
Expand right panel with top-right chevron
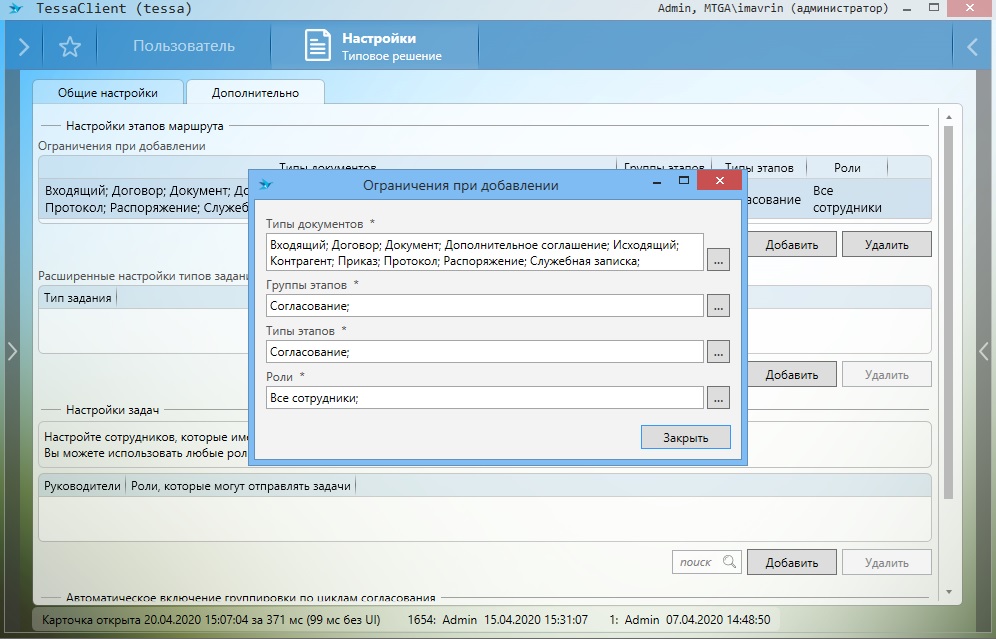(x=972, y=47)
